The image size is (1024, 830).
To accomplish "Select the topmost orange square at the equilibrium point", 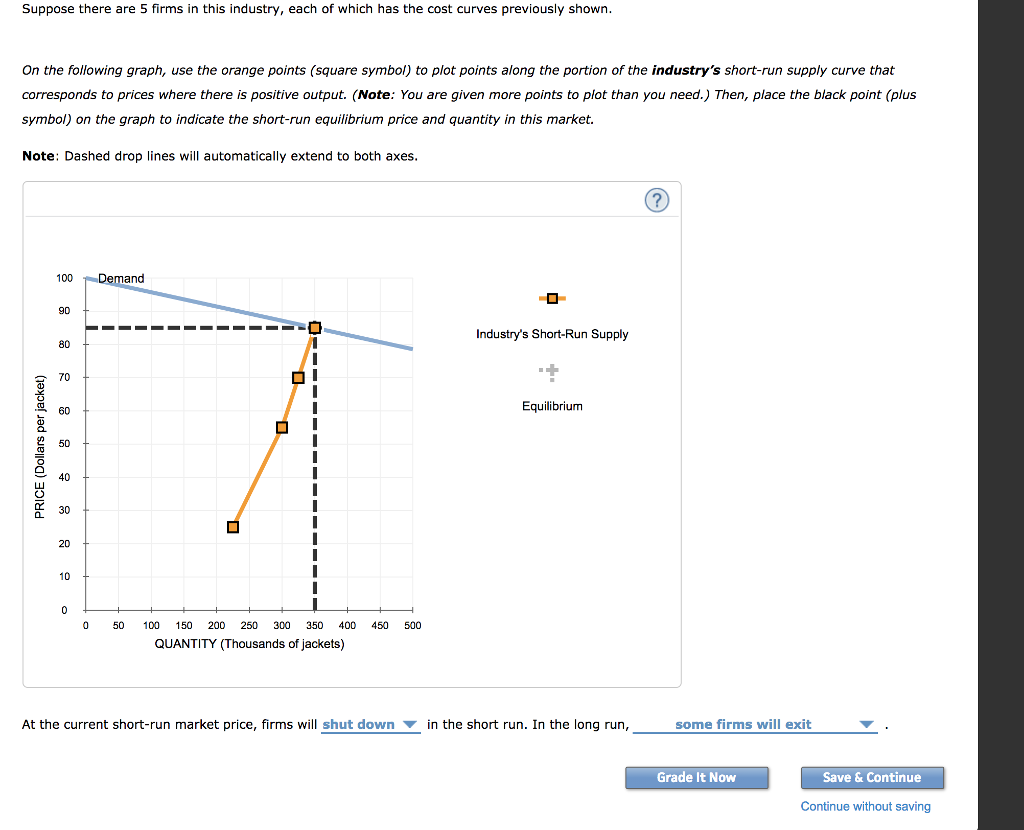I will pyautogui.click(x=315, y=327).
